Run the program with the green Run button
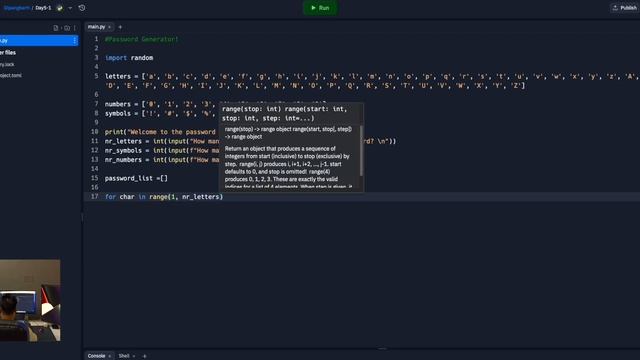This screenshot has height=360, width=640. [x=320, y=8]
